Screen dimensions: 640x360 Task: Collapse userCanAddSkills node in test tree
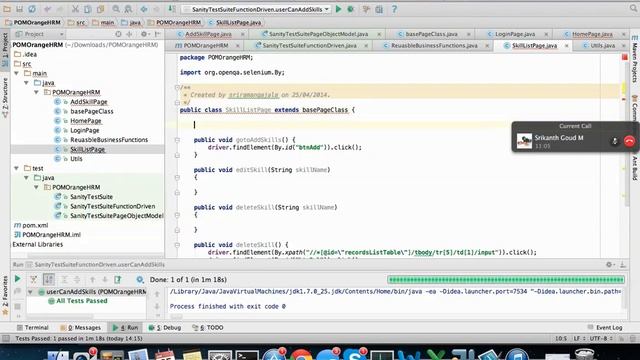[30, 292]
